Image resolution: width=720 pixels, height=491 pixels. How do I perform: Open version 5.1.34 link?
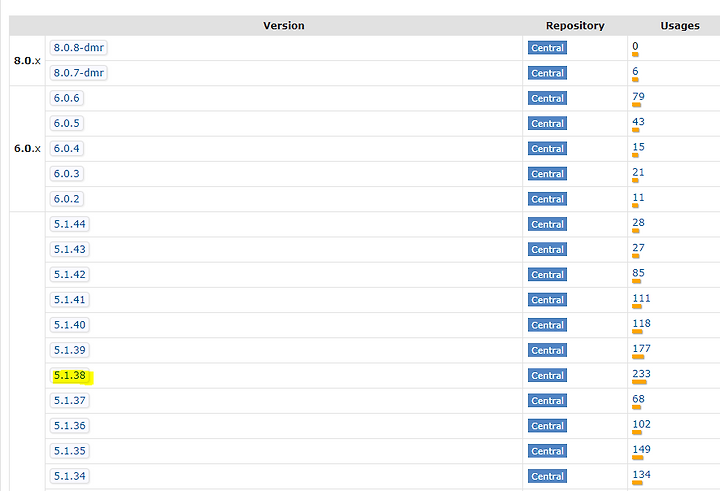(x=70, y=476)
